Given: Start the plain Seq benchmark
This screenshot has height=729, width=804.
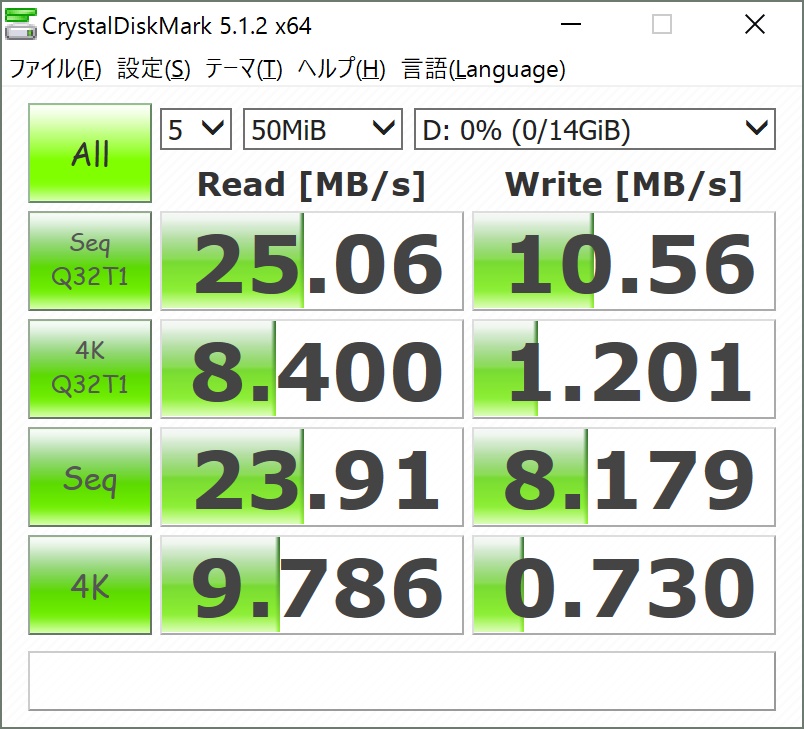Looking at the screenshot, I should [x=90, y=477].
